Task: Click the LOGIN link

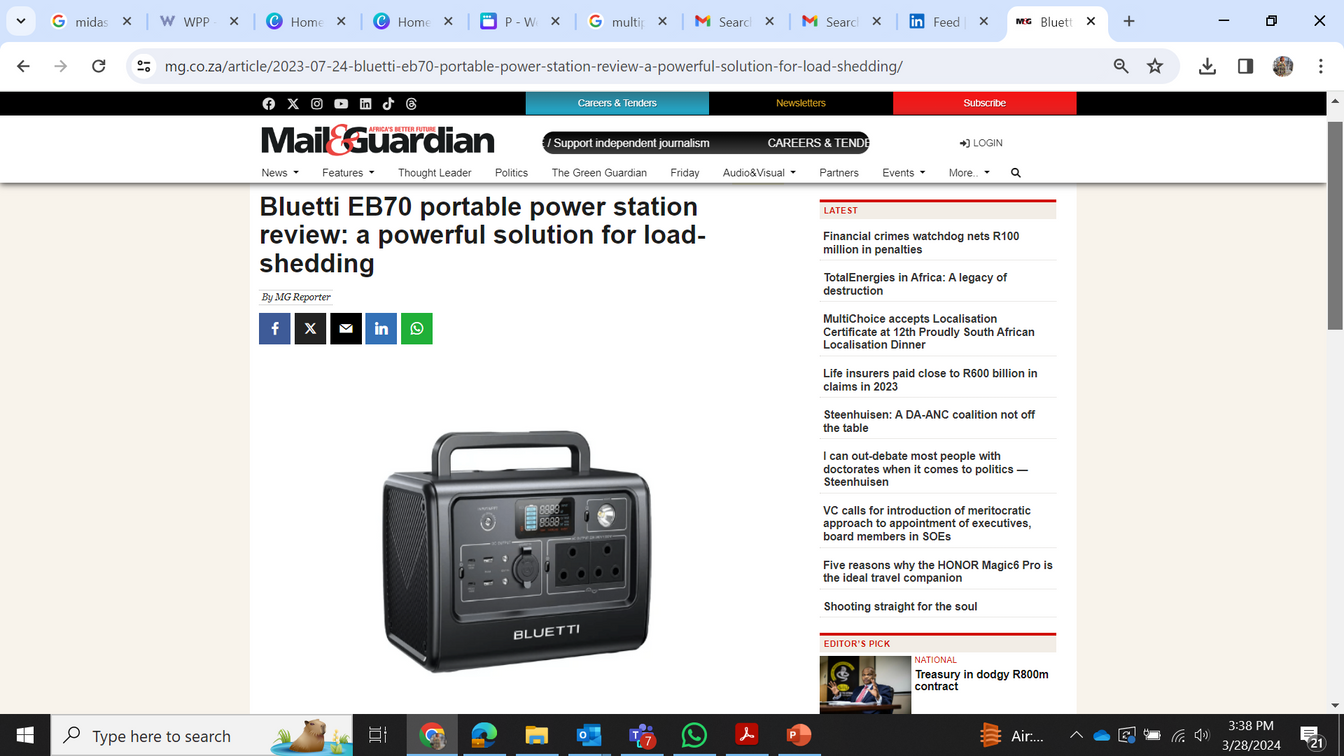Action: 981,143
